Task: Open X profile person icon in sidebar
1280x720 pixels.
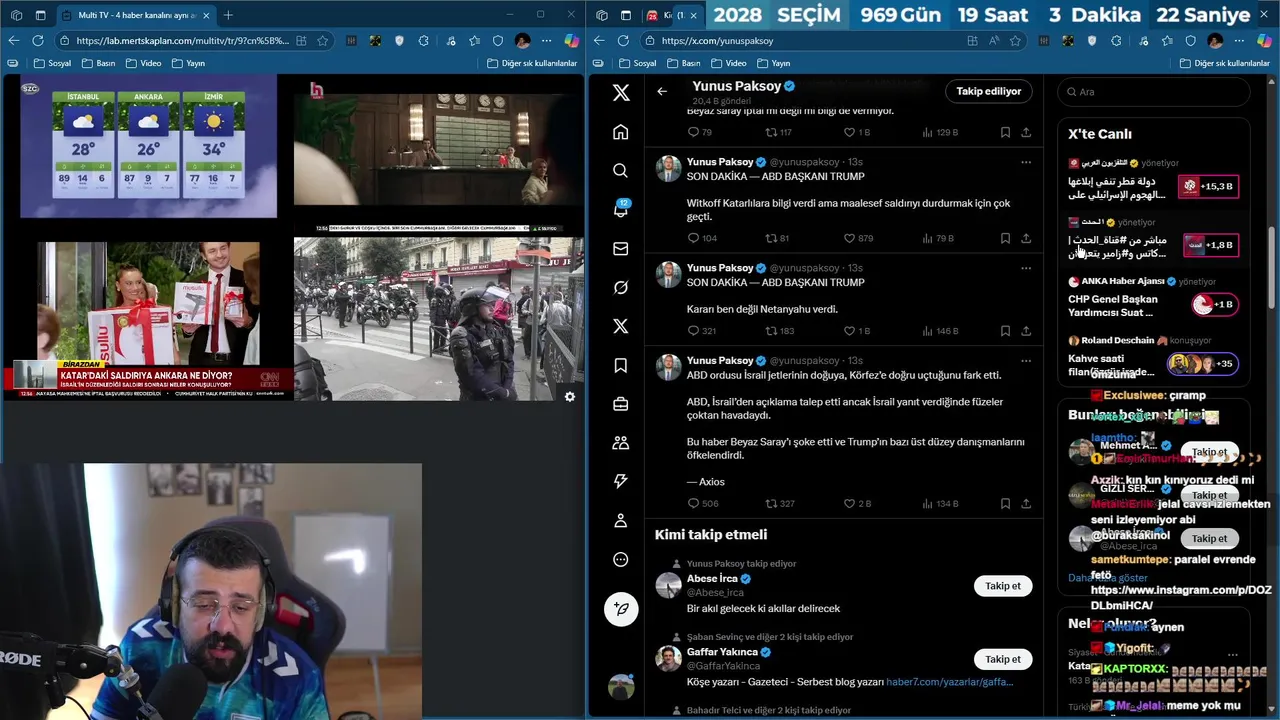Action: [x=621, y=521]
